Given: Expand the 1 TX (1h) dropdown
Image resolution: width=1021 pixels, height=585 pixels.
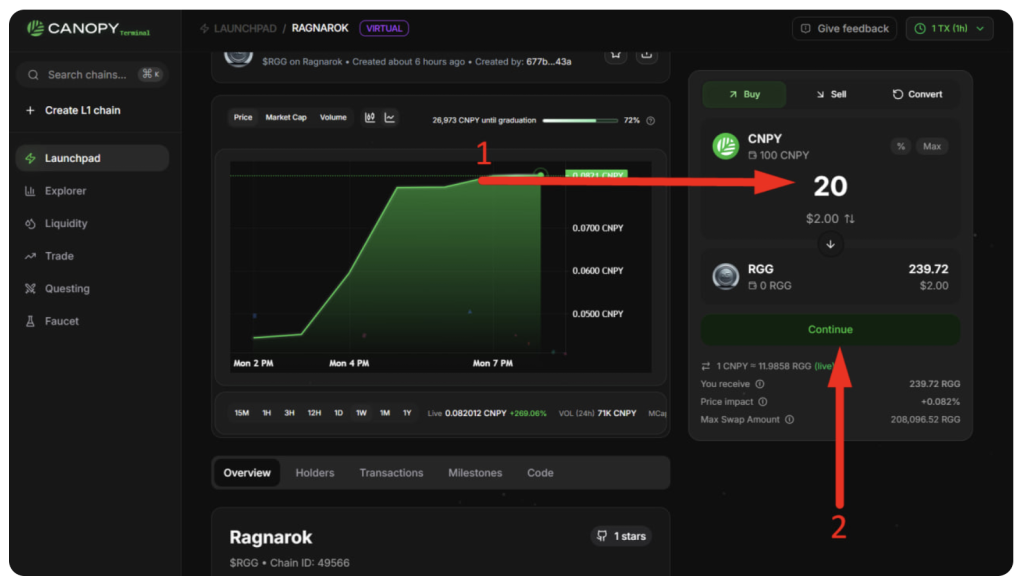Looking at the screenshot, I should 949,29.
